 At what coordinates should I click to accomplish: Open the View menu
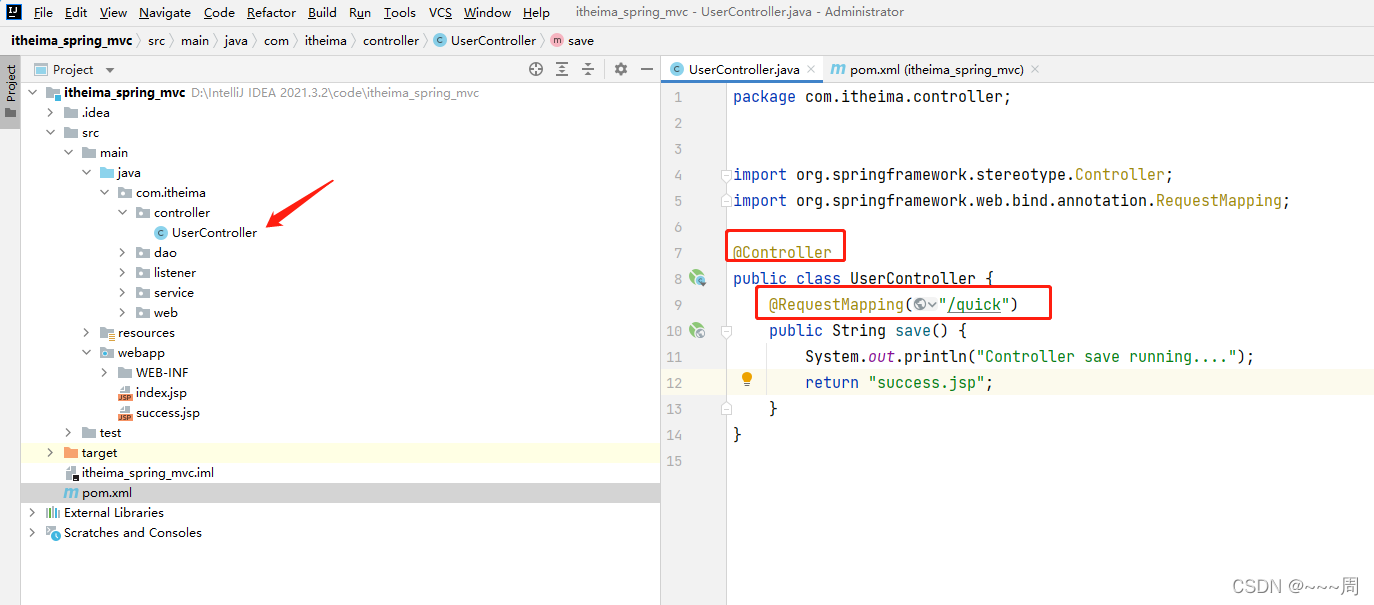113,12
